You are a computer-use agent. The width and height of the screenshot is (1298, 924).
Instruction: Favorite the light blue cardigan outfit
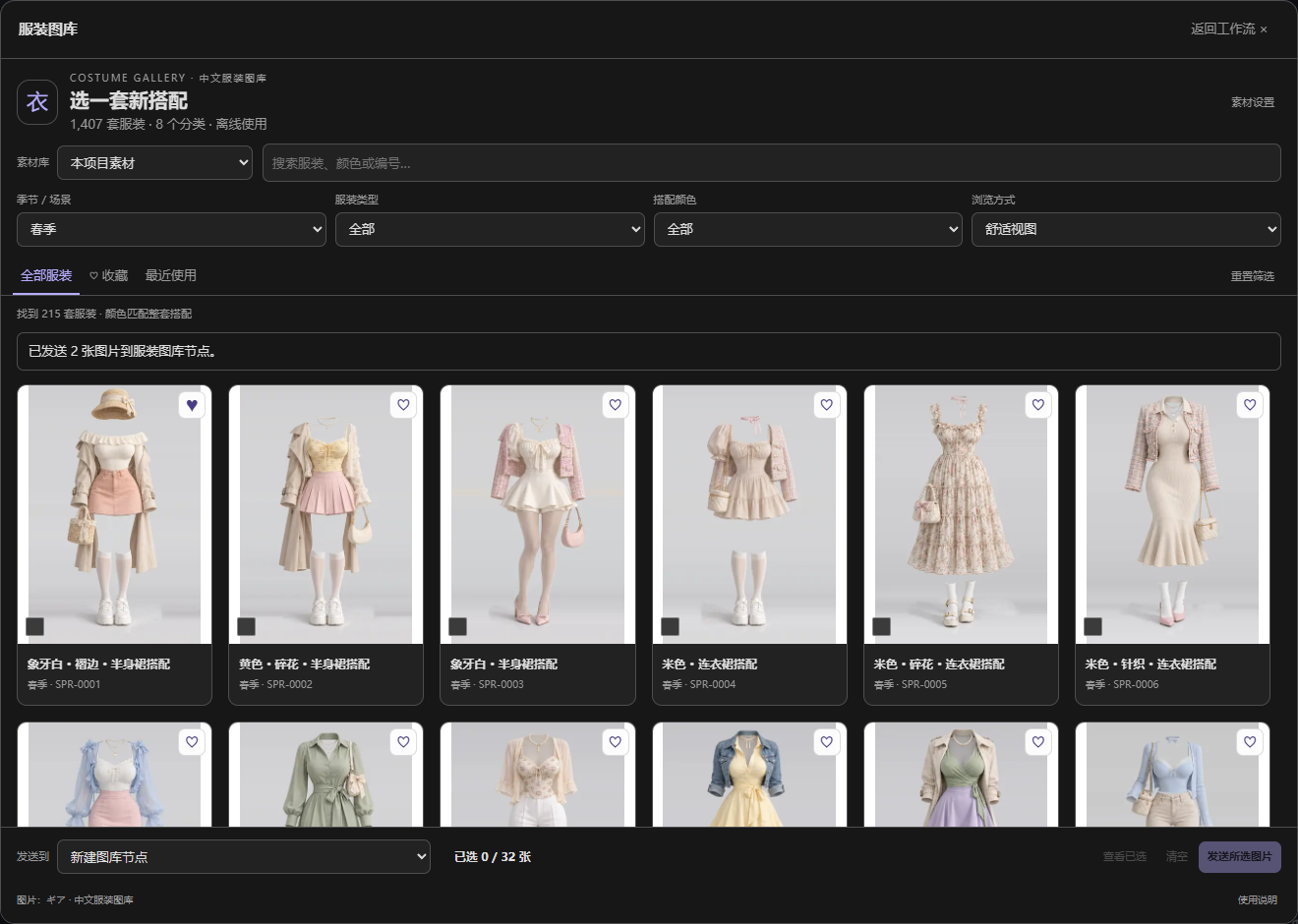[x=1249, y=742]
